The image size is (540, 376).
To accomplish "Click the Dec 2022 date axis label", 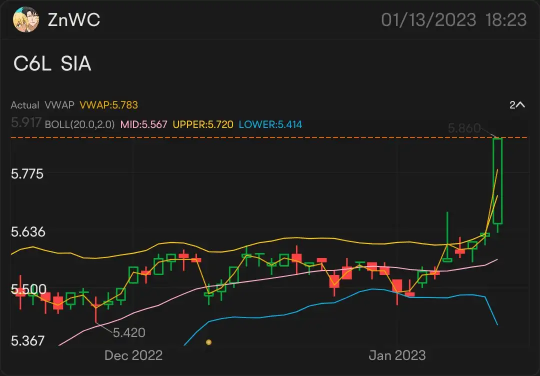I will pyautogui.click(x=133, y=355).
